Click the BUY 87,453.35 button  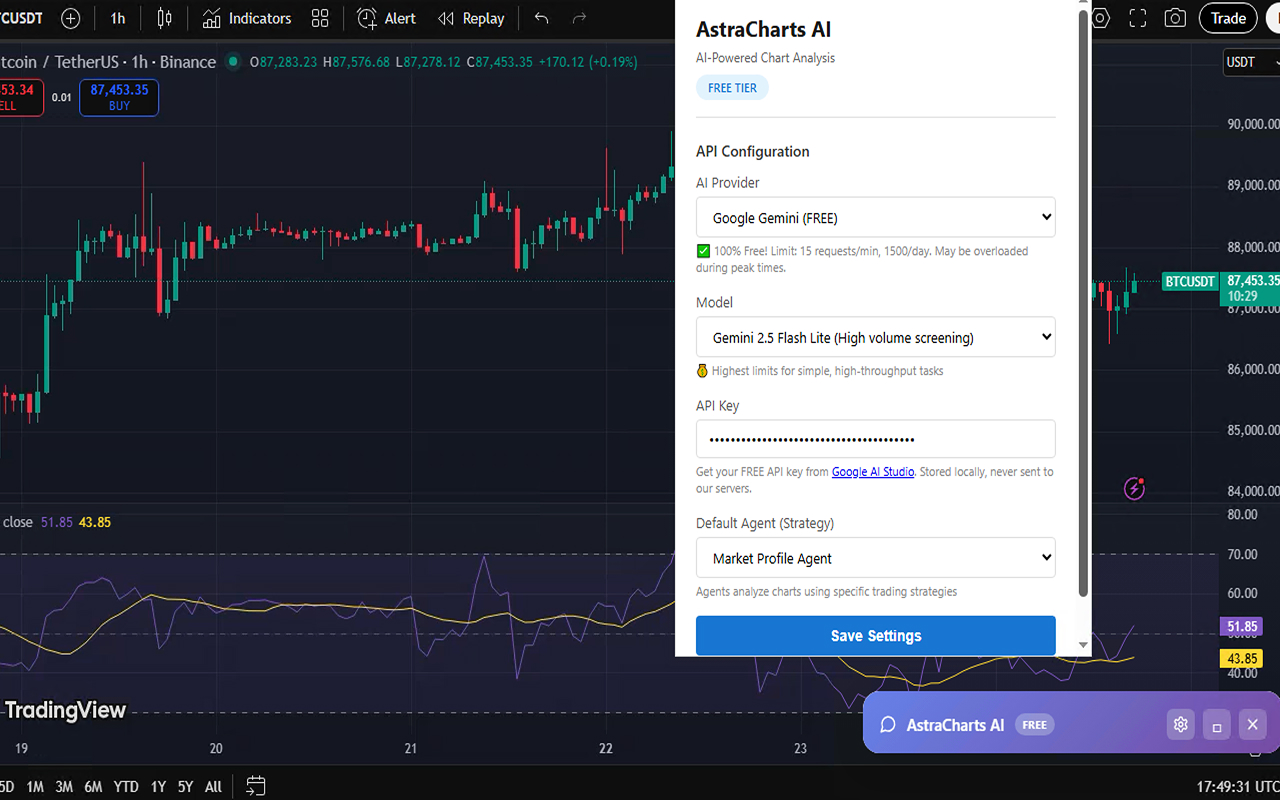click(119, 97)
